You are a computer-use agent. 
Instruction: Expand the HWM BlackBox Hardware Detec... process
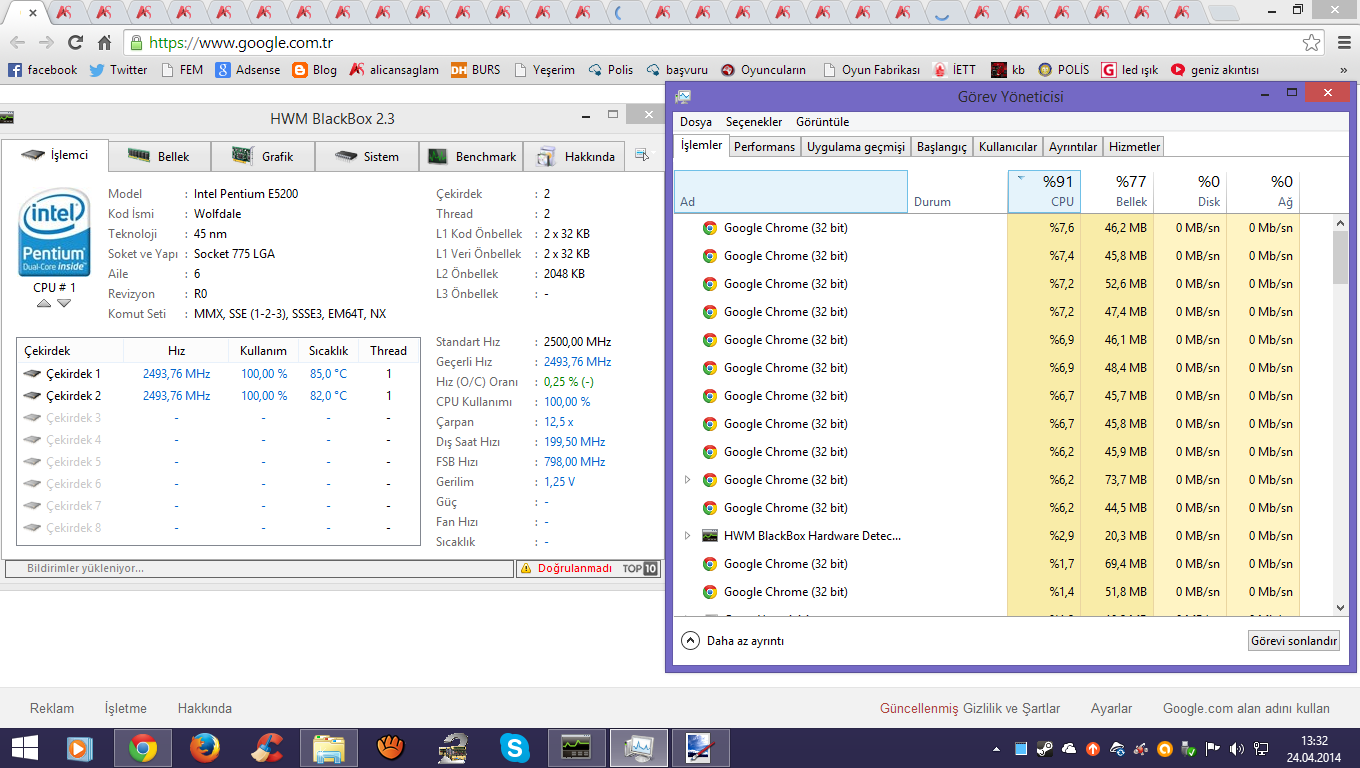[x=687, y=536]
